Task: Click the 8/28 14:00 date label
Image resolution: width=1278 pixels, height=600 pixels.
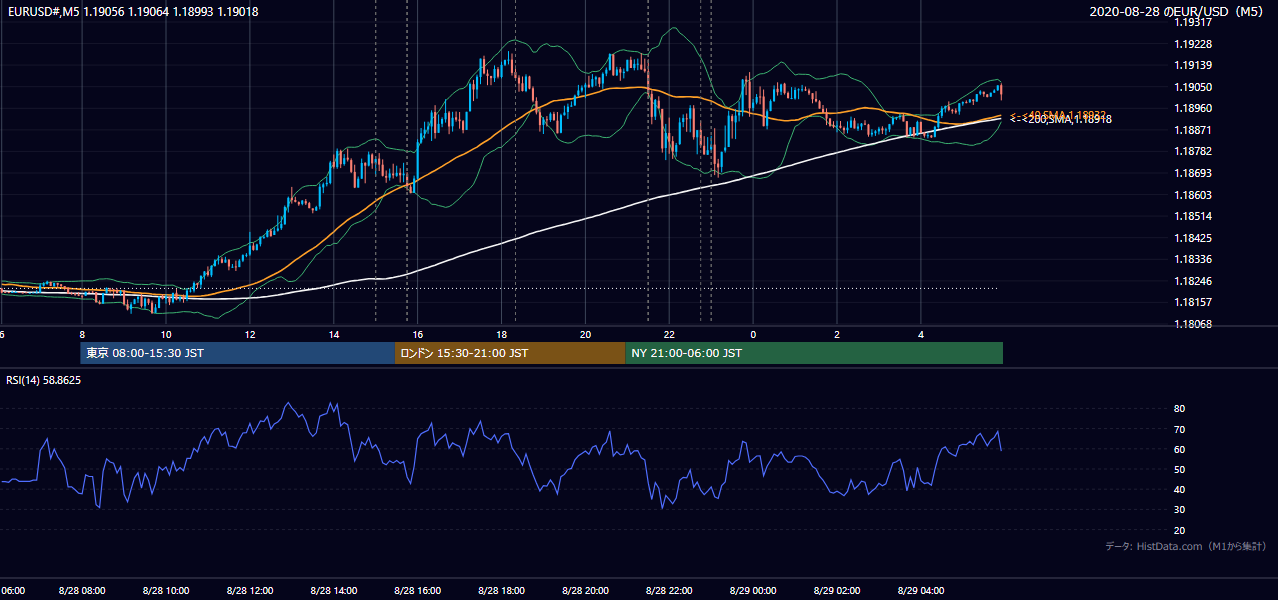Action: (x=334, y=591)
